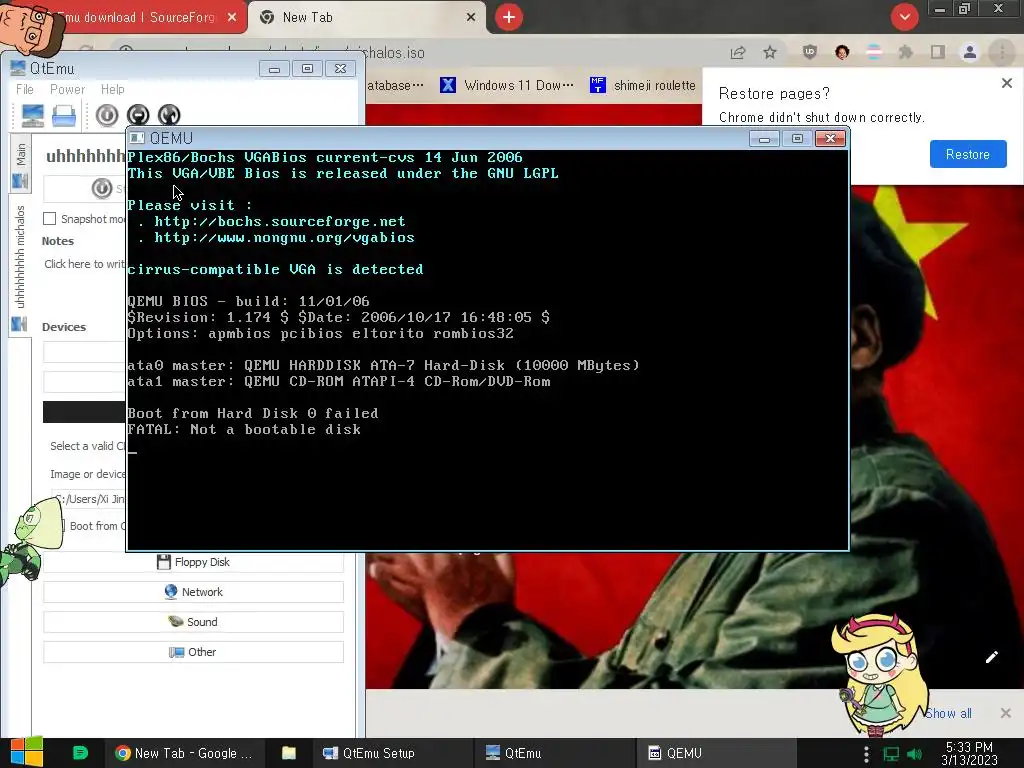Open the uBlock Origin extension icon

(810, 53)
